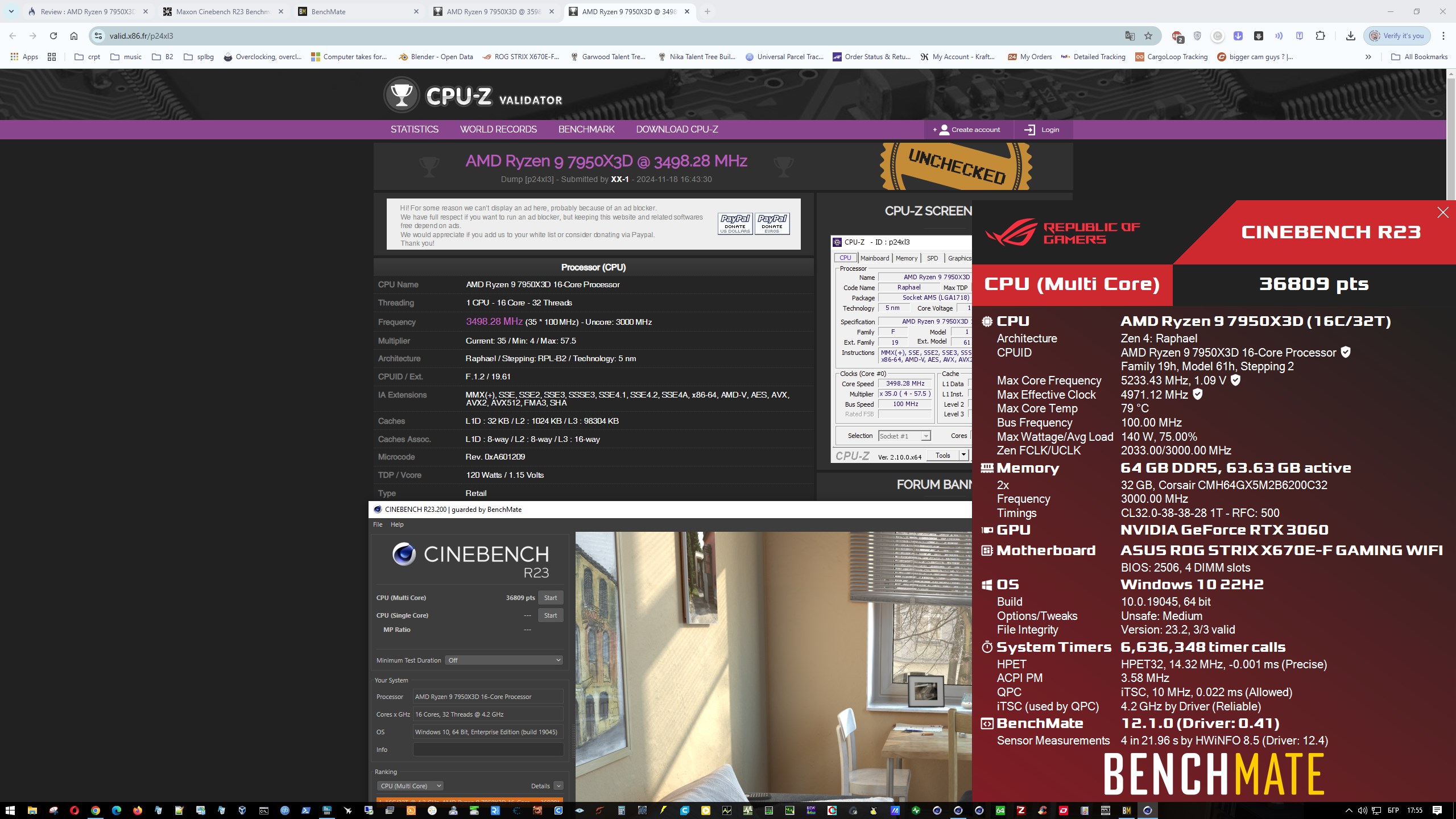Screen dimensions: 1456x819
Task: Show hidden system tray icons
Action: (x=1349, y=810)
